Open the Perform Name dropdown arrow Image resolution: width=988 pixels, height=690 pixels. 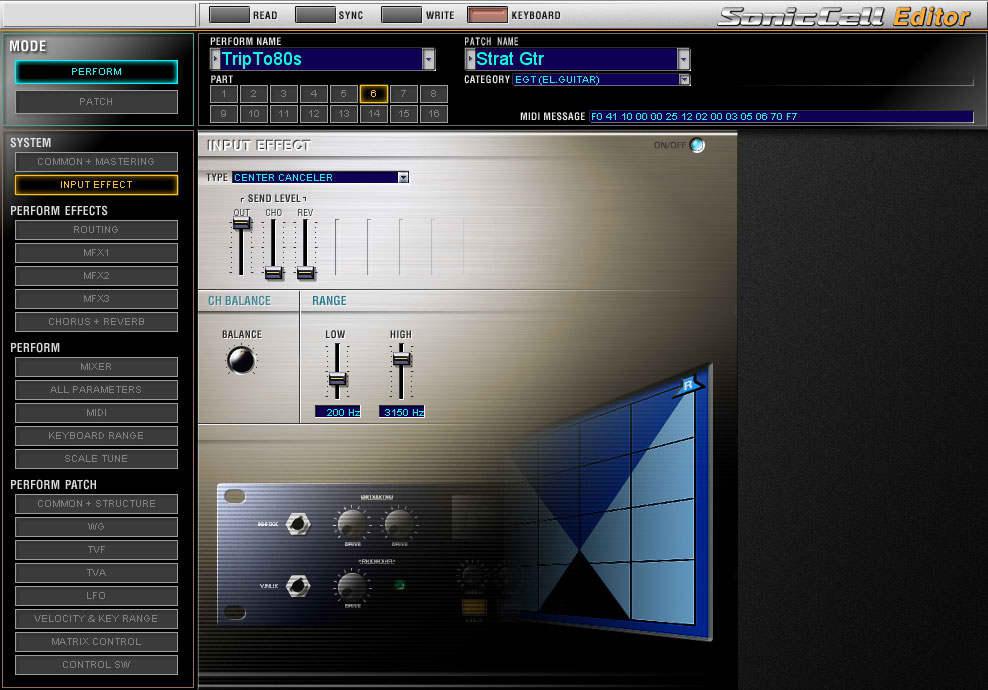[428, 59]
